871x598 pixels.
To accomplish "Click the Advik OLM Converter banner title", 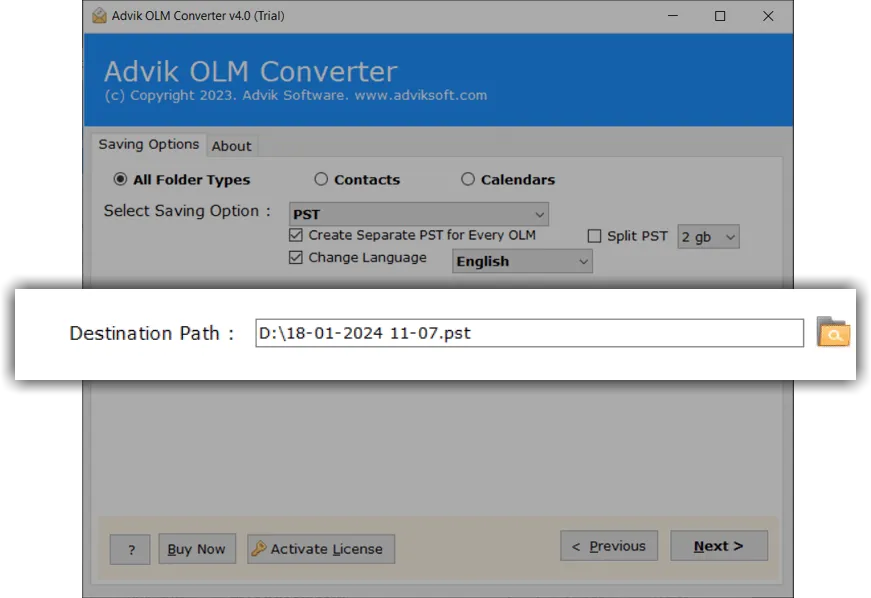I will click(x=251, y=72).
